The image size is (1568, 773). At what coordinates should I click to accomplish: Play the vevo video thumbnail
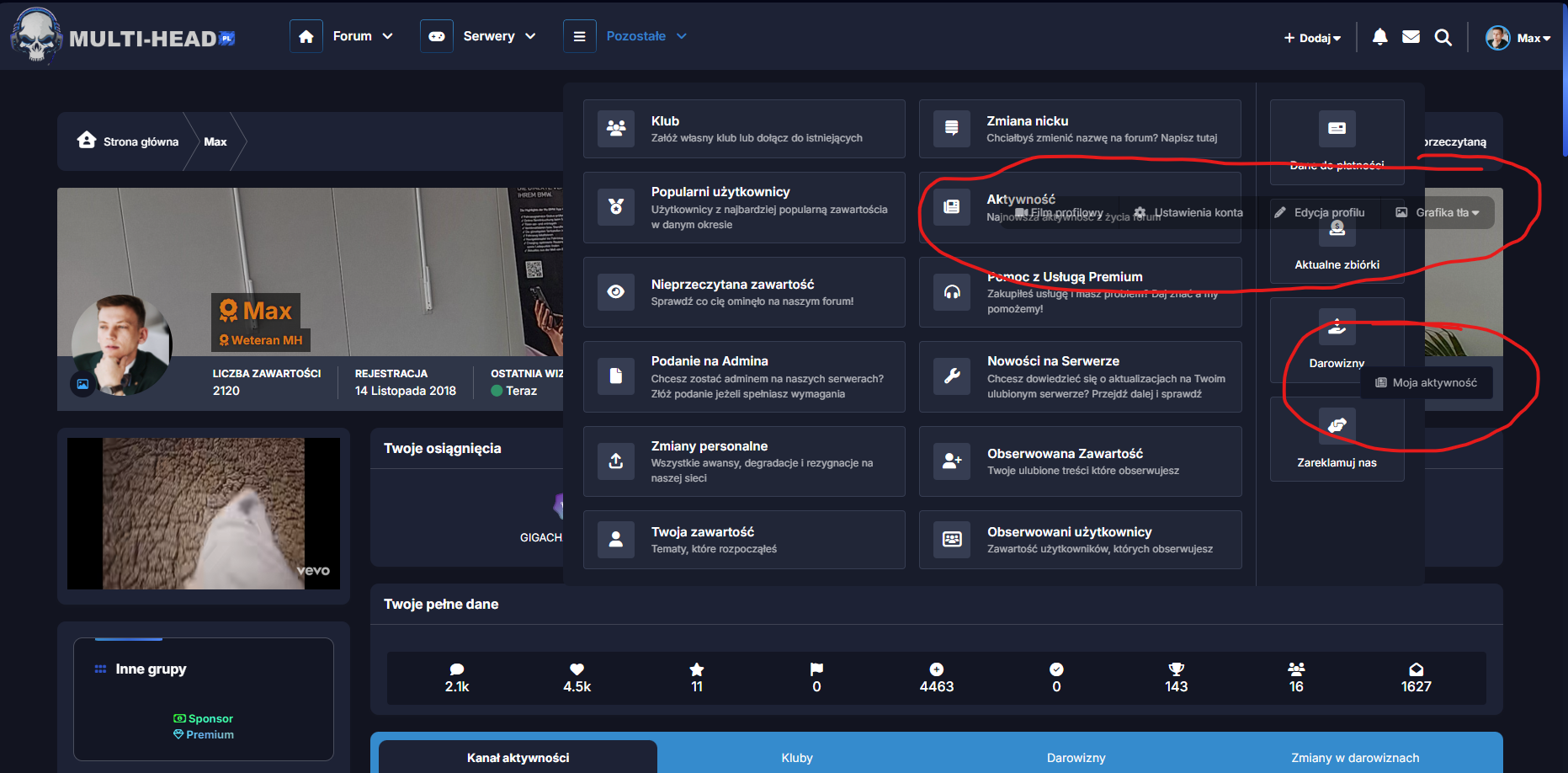(x=204, y=513)
